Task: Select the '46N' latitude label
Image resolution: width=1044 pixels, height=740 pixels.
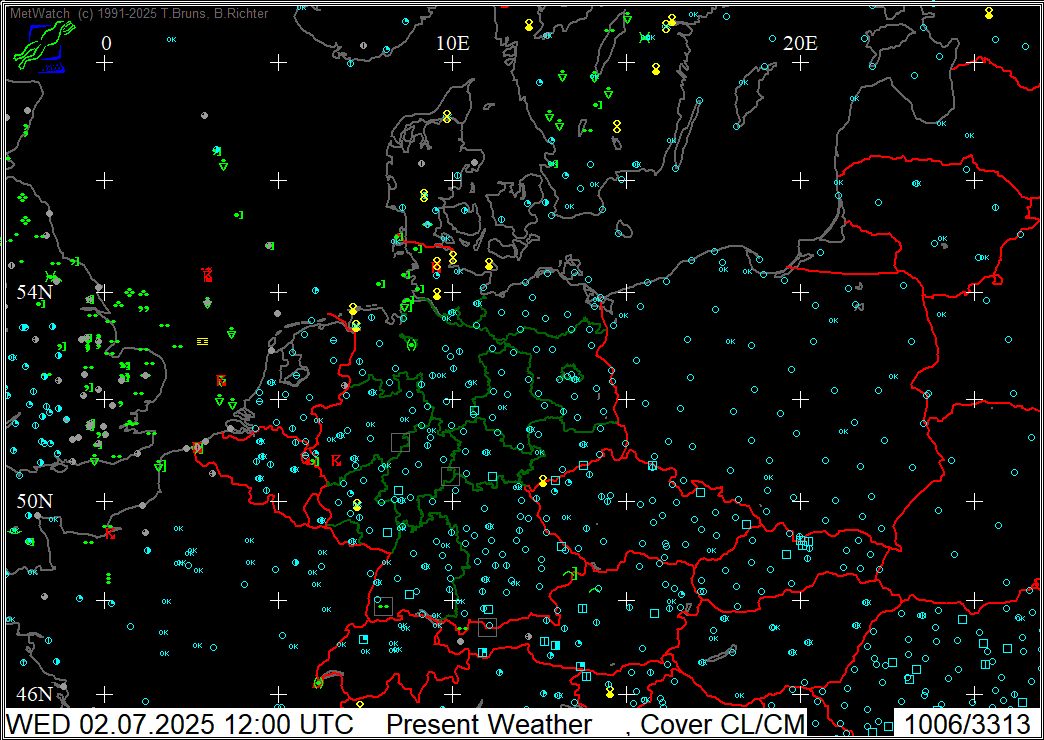Action: (35, 694)
